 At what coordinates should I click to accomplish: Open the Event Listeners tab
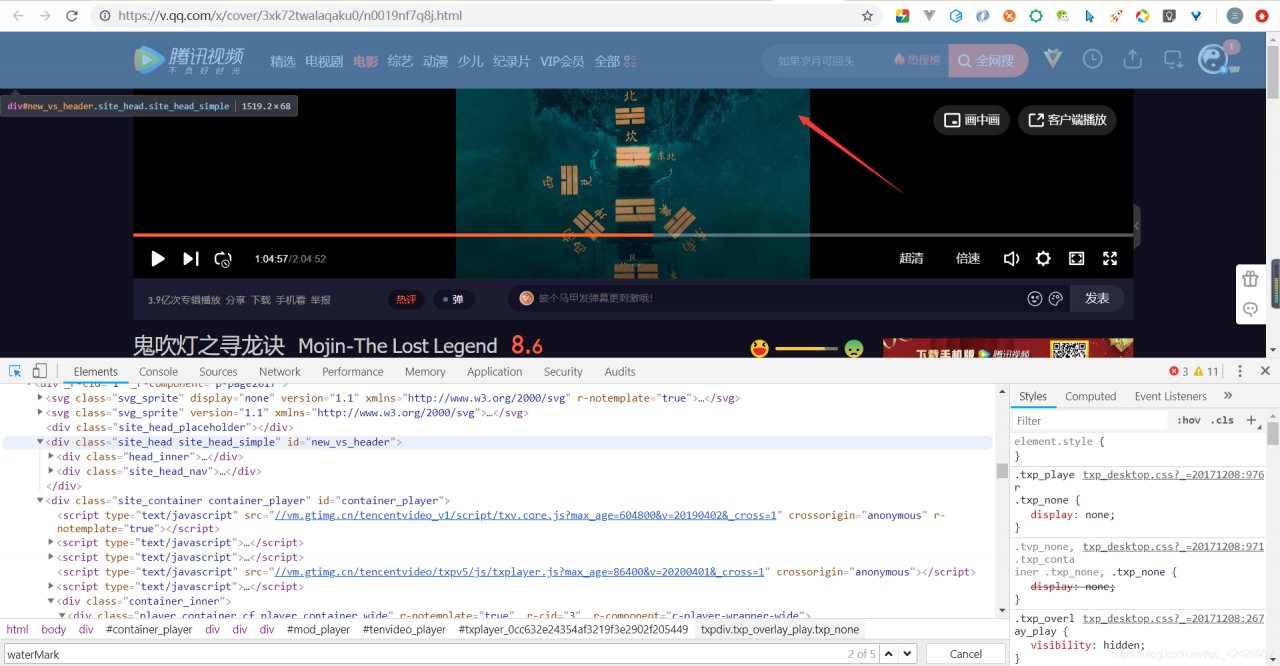pos(1171,396)
